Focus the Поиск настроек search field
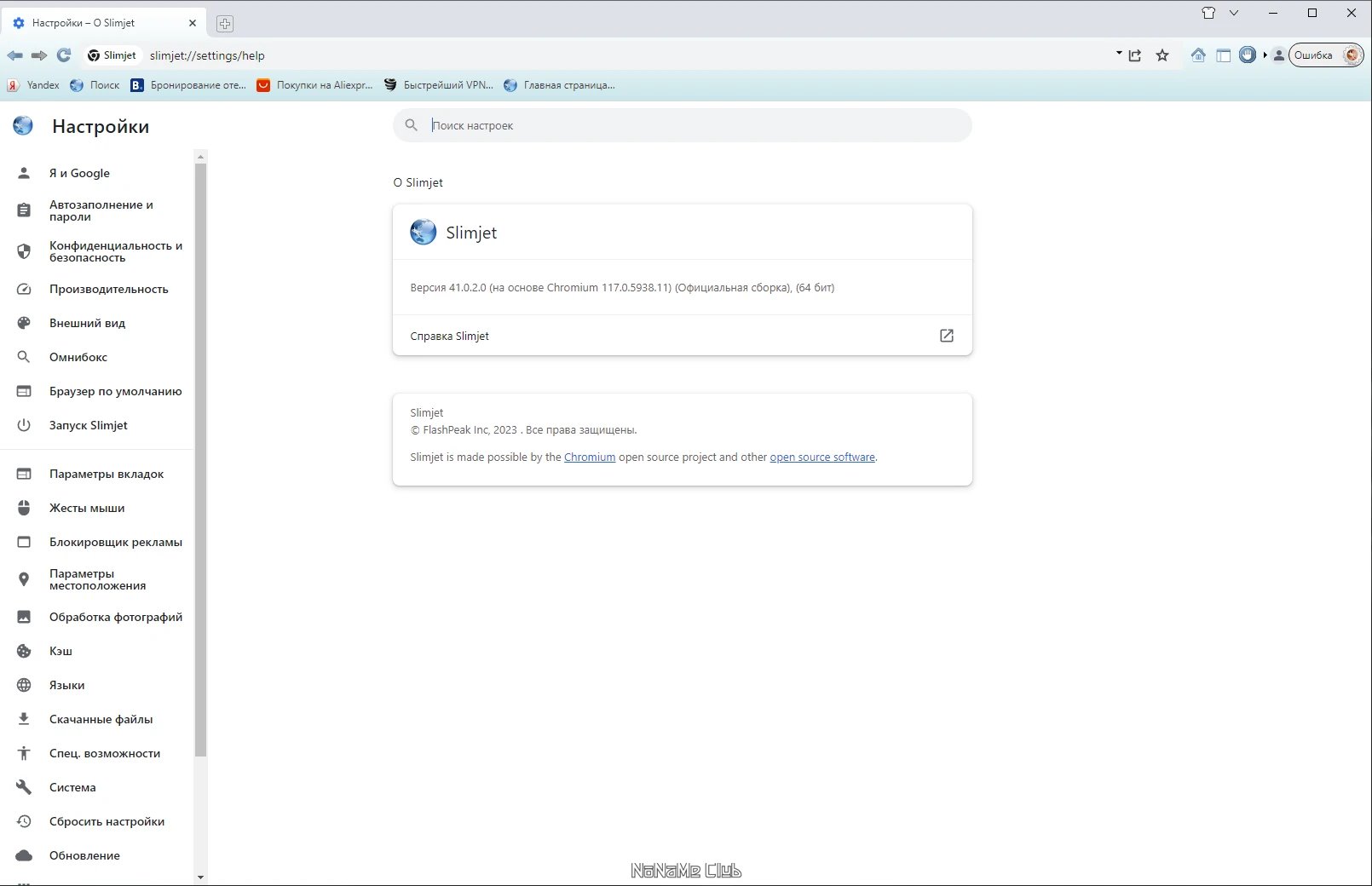The height and width of the screenshot is (886, 1372). 682,125
